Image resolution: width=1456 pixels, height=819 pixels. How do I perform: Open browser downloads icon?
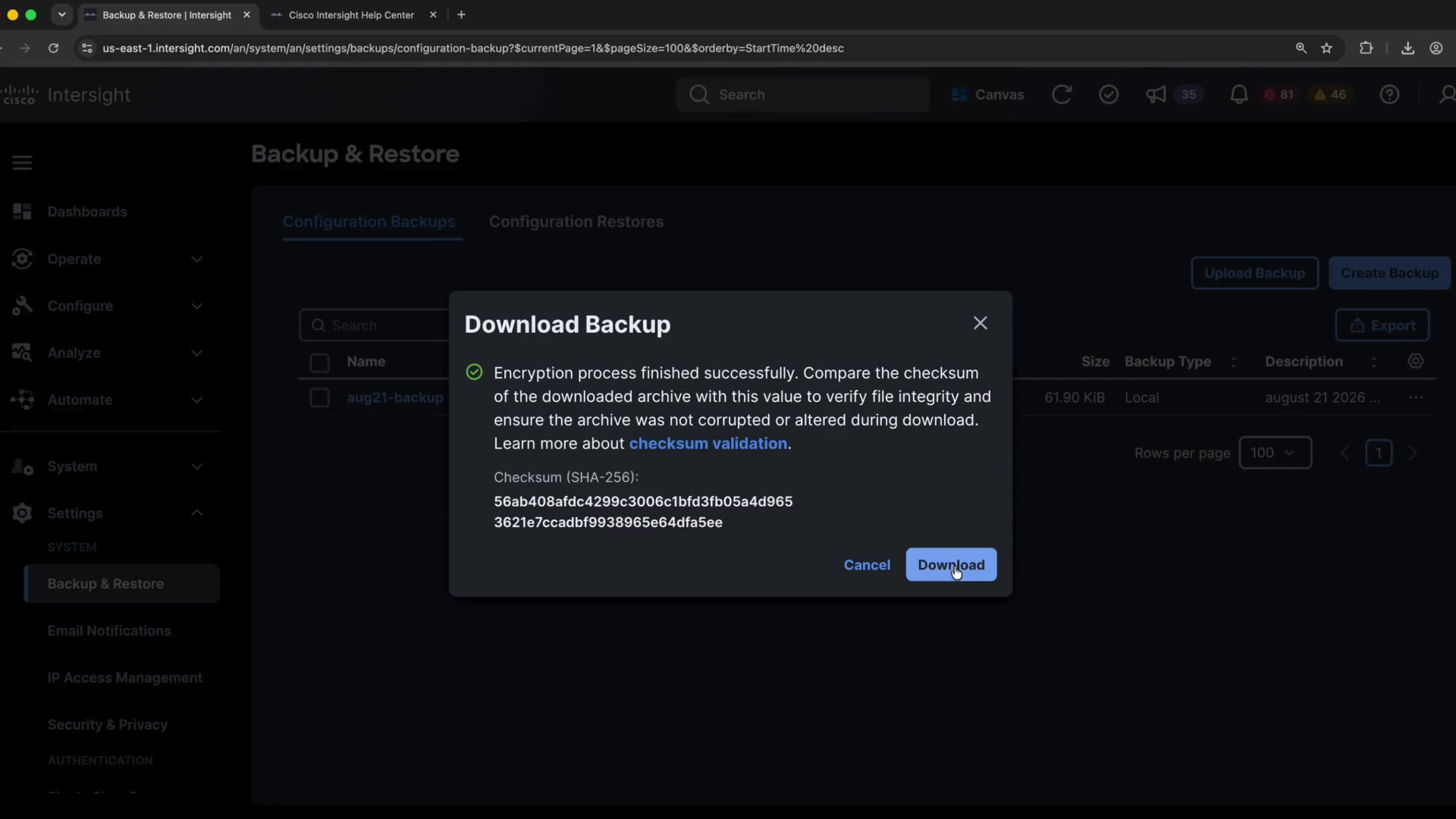pos(1407,48)
